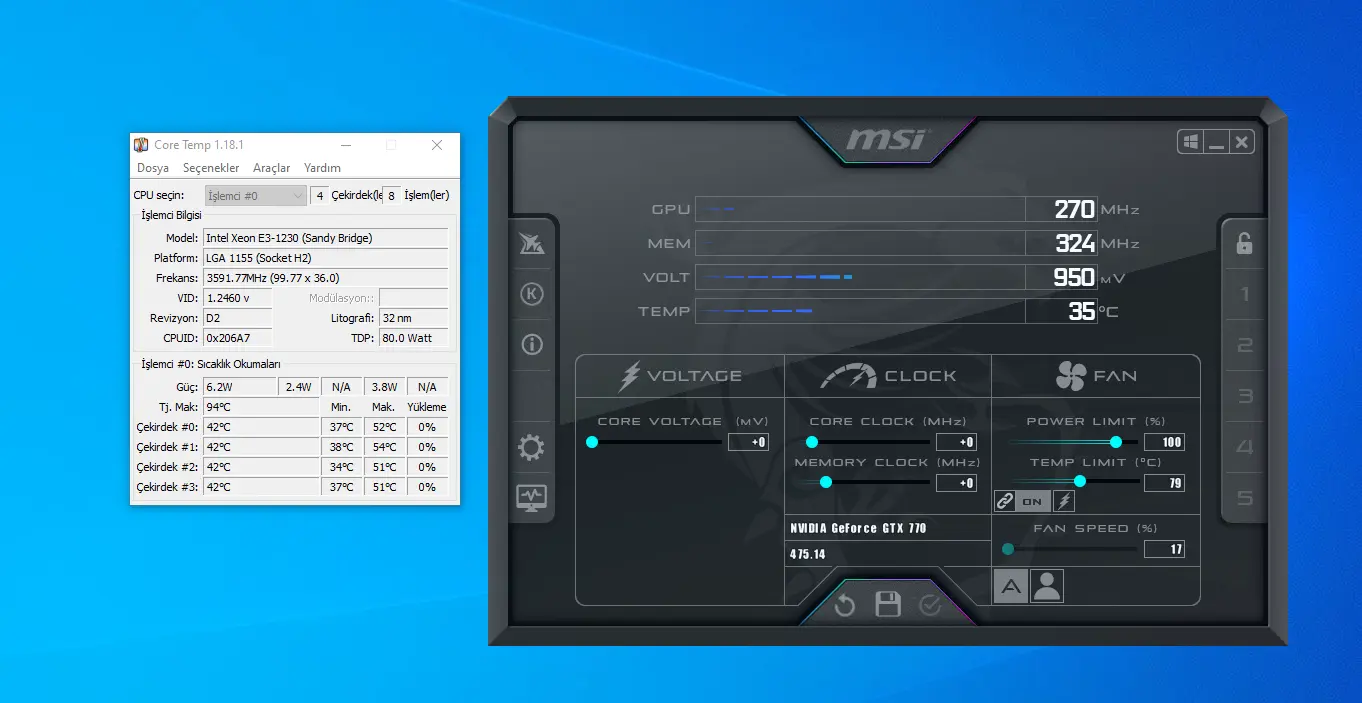
Task: Click the VID value 1.2460 v
Action: click(237, 298)
